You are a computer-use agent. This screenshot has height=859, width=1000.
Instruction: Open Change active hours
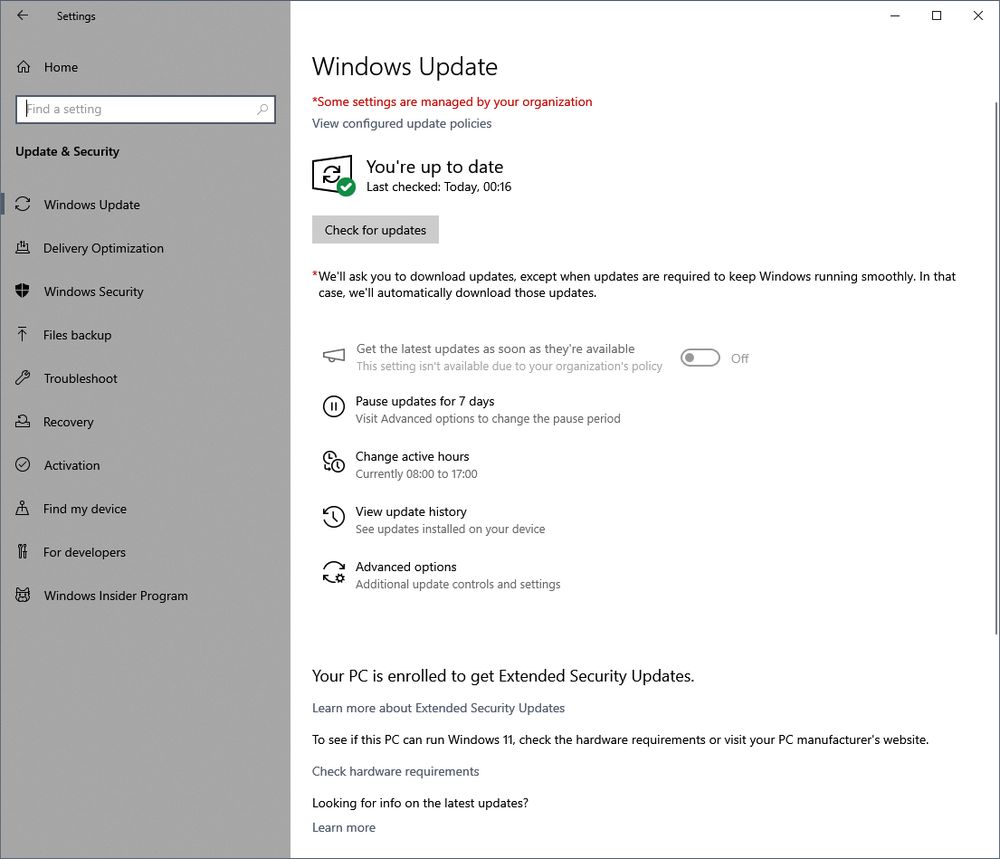pyautogui.click(x=401, y=464)
